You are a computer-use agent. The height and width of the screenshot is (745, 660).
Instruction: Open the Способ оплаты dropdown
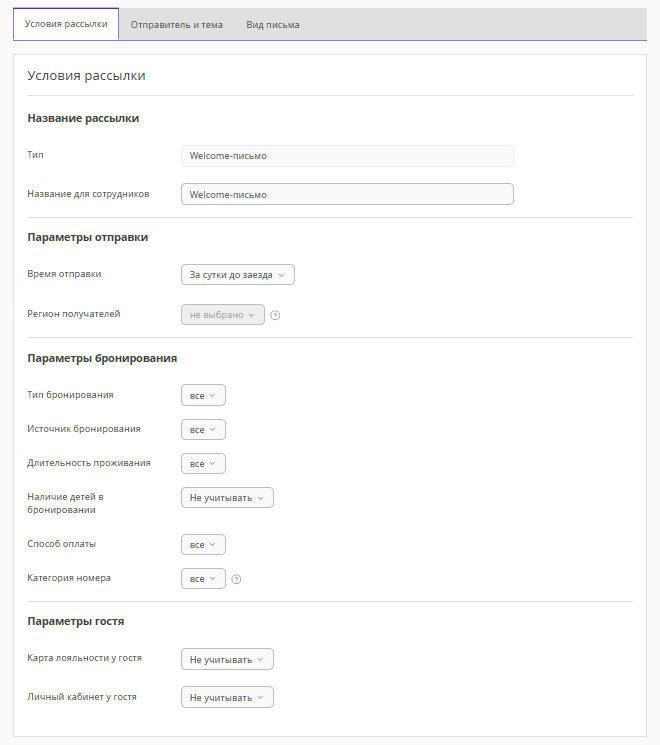click(x=203, y=545)
